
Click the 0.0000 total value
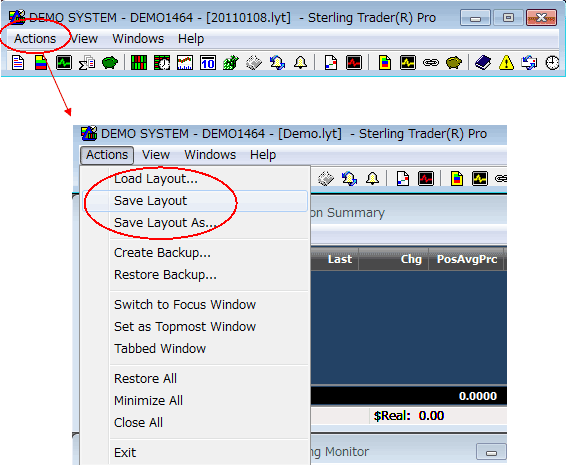click(478, 396)
